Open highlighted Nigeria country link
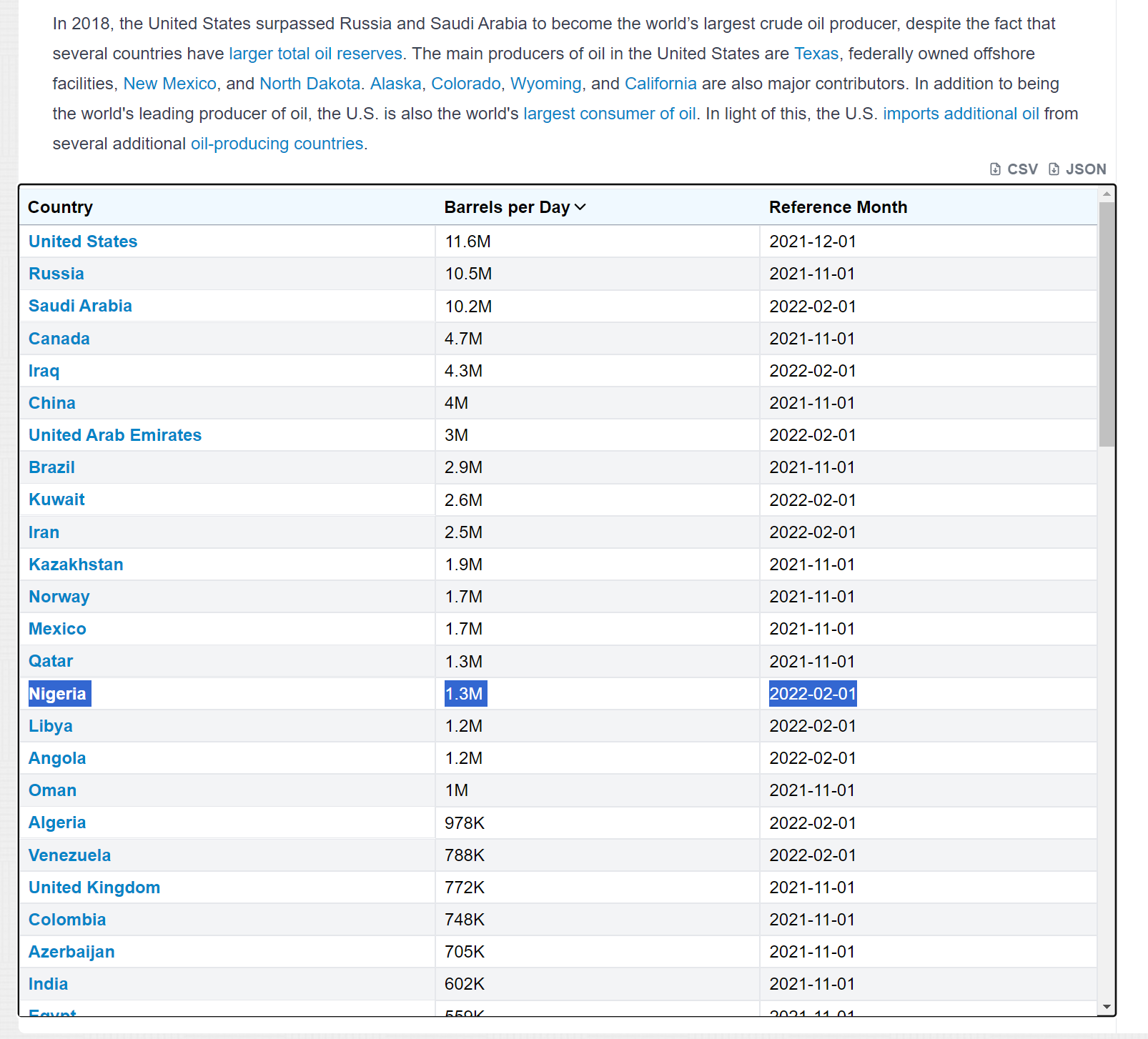This screenshot has height=1039, width=1148. click(57, 694)
